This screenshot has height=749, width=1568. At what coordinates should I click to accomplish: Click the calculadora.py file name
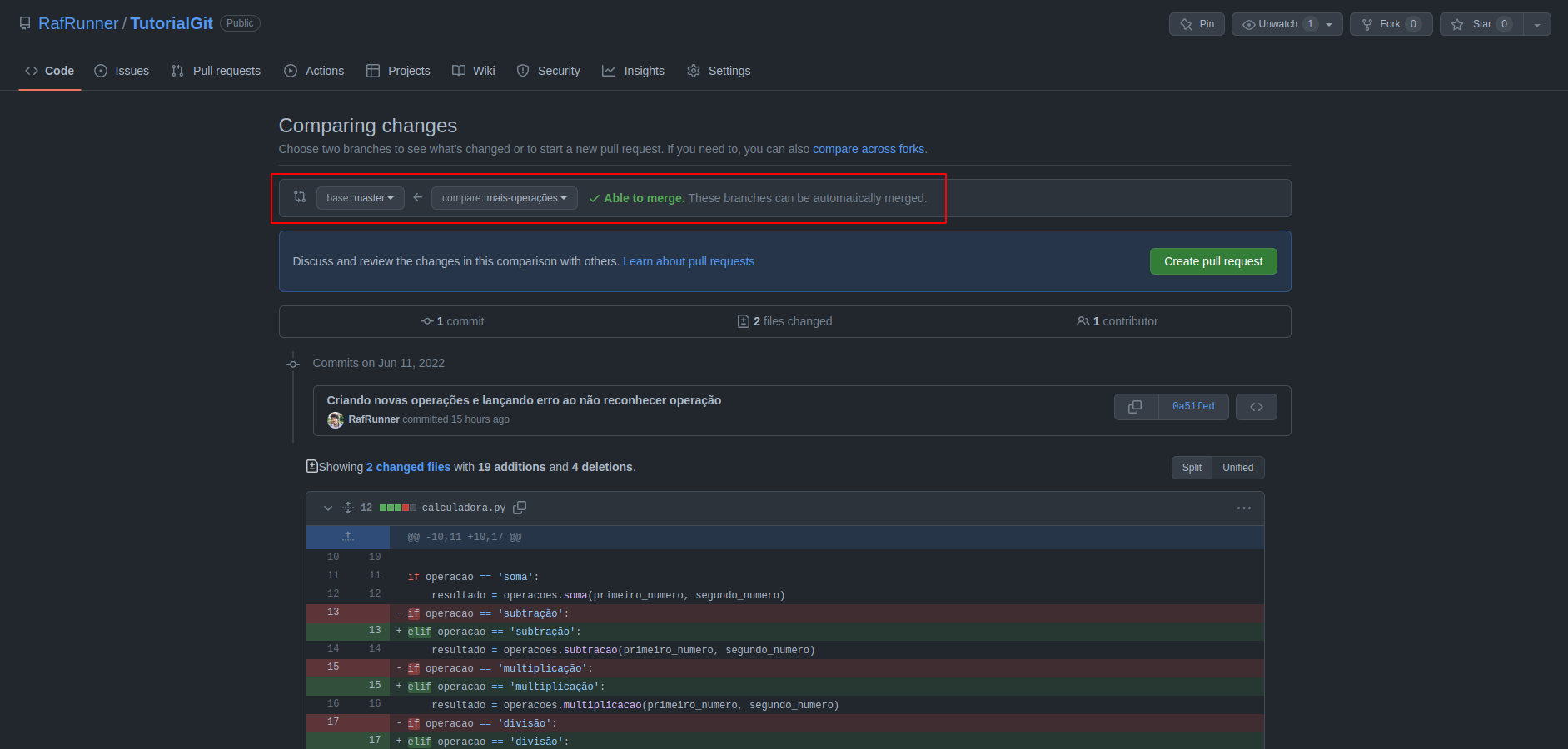464,508
